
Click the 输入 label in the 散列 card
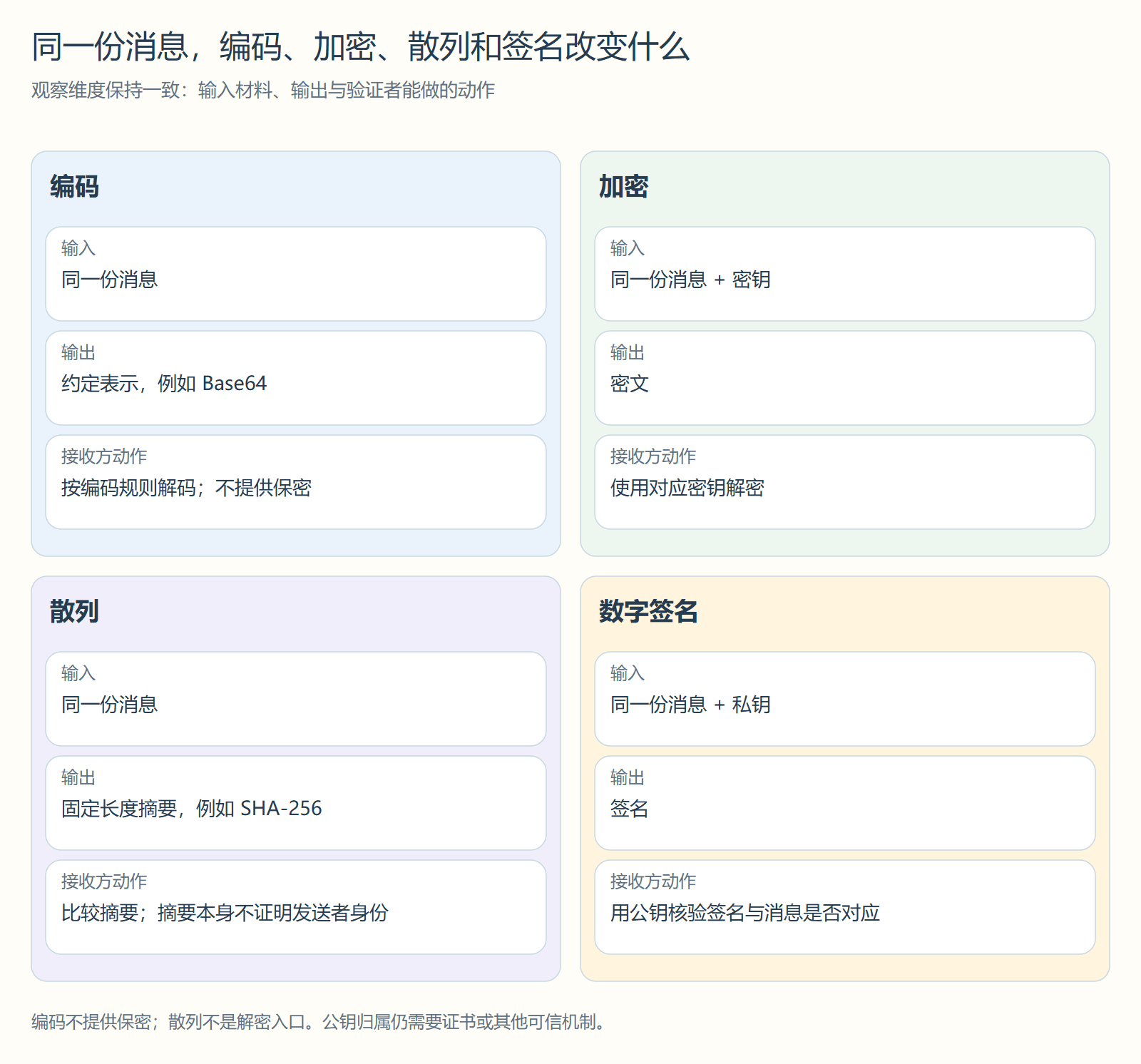pyautogui.click(x=78, y=673)
